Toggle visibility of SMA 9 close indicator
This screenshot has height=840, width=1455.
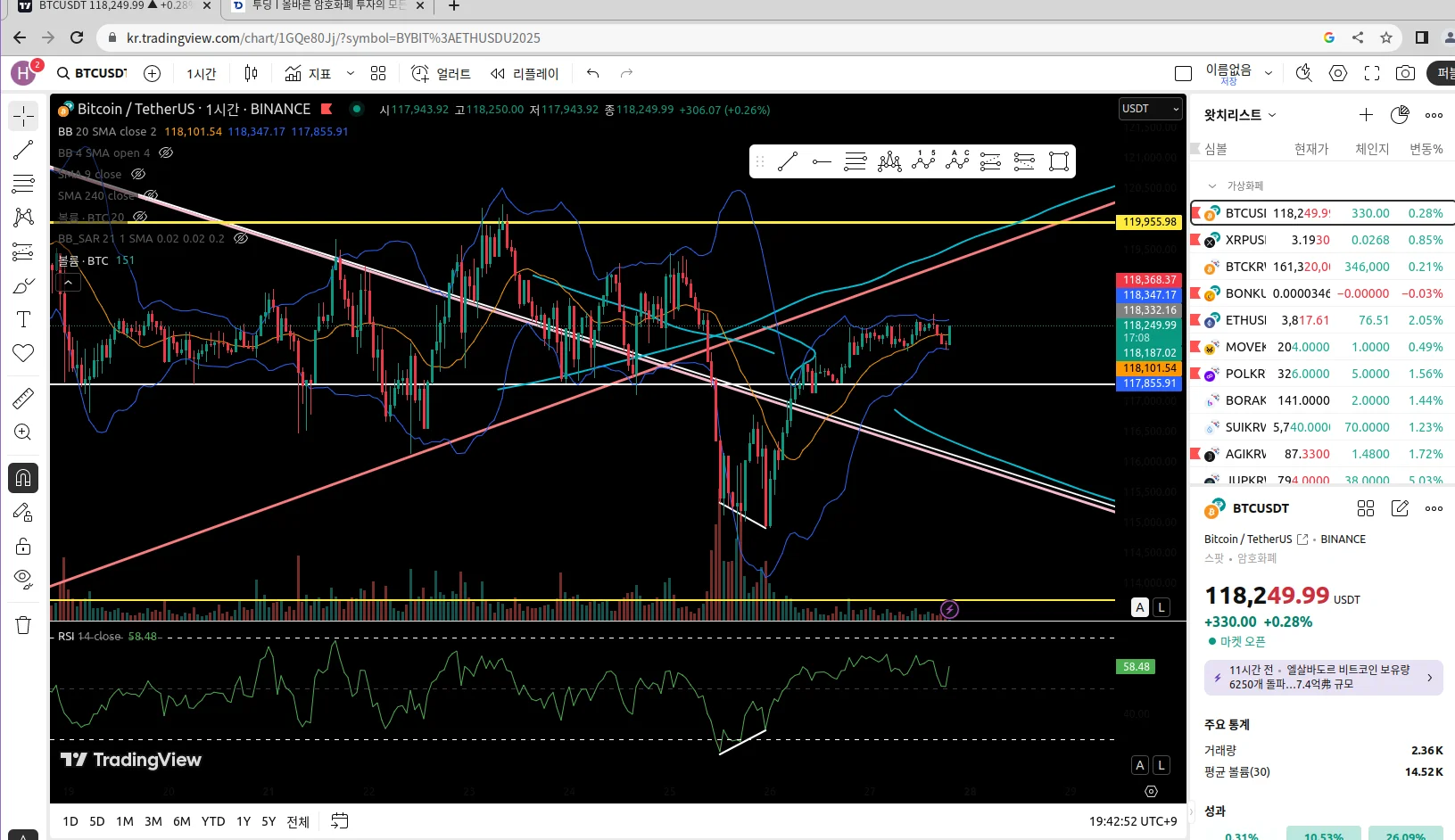pyautogui.click(x=138, y=174)
